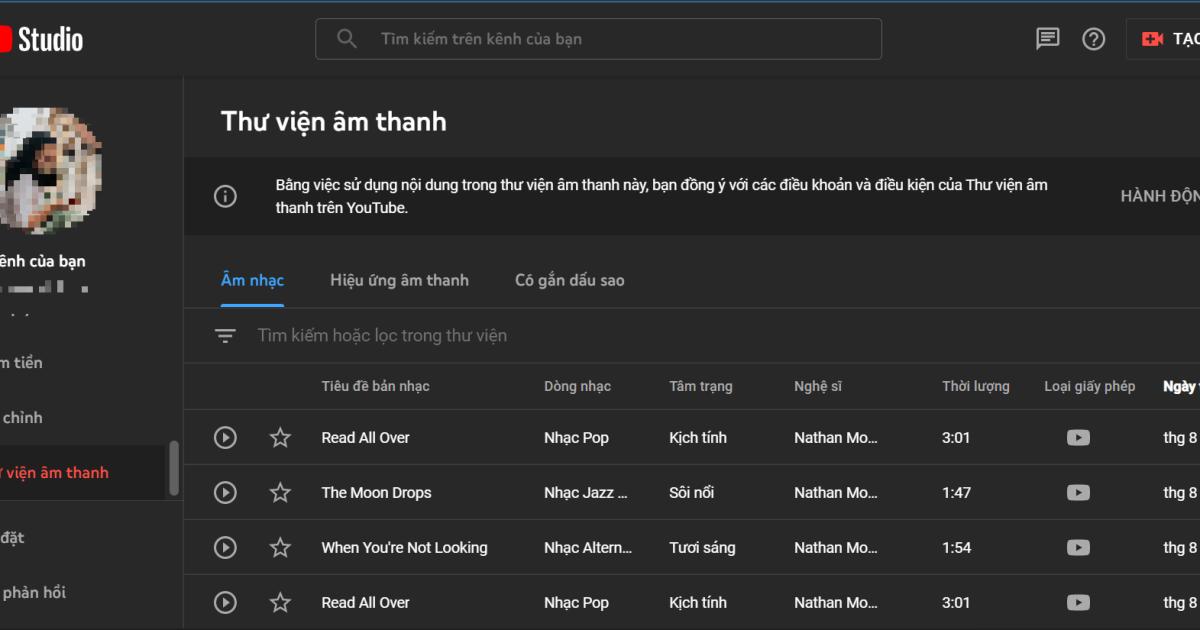Open the feedback message icon in the top bar
Viewport: 1200px width, 630px height.
coord(1047,38)
